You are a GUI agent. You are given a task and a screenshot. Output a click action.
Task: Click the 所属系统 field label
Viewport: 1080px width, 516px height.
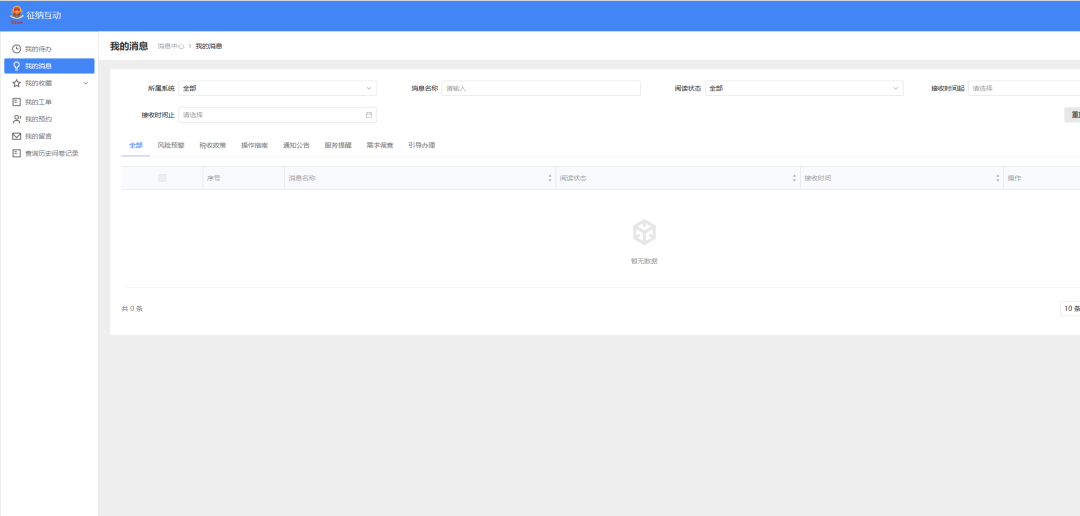click(x=161, y=88)
